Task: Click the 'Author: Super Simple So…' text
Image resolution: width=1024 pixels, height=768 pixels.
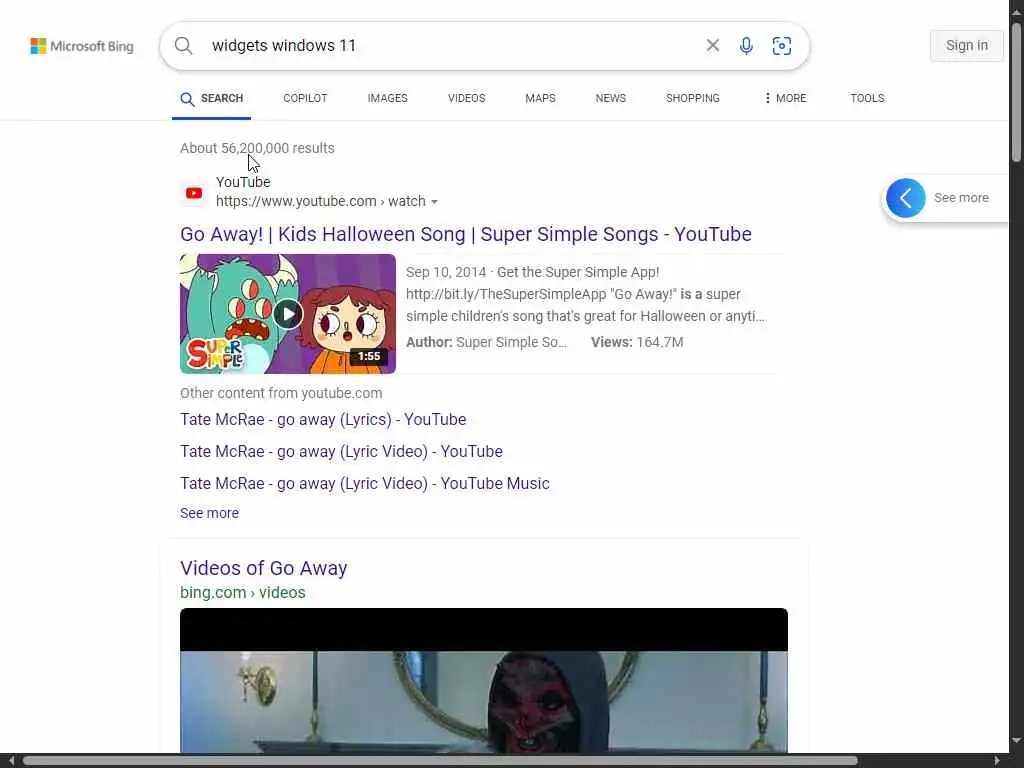Action: pos(487,342)
